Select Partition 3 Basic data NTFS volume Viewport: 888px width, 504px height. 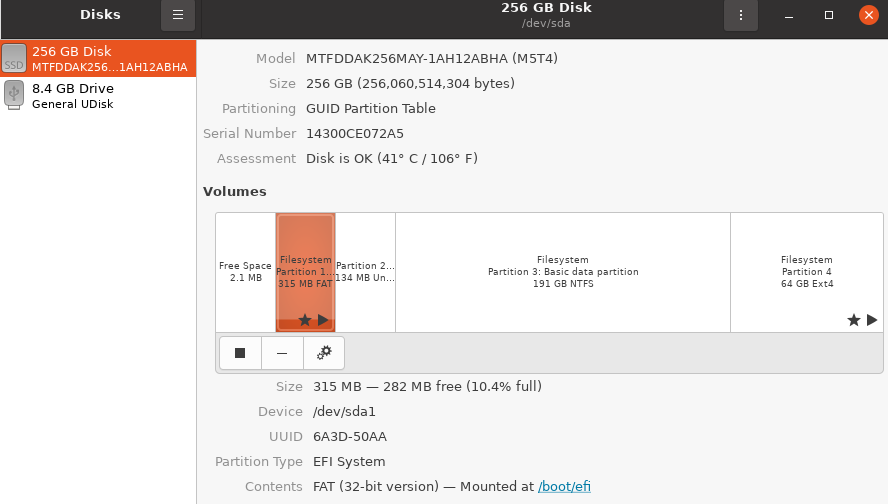563,272
